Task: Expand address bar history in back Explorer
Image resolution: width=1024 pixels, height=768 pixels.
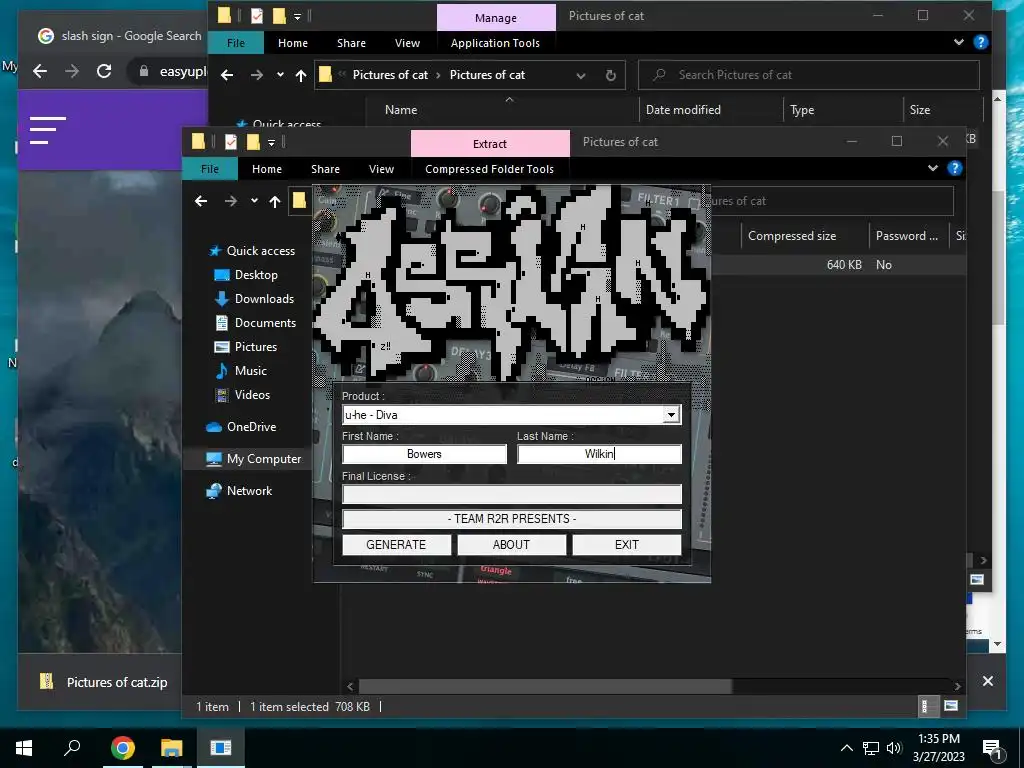Action: click(x=581, y=75)
